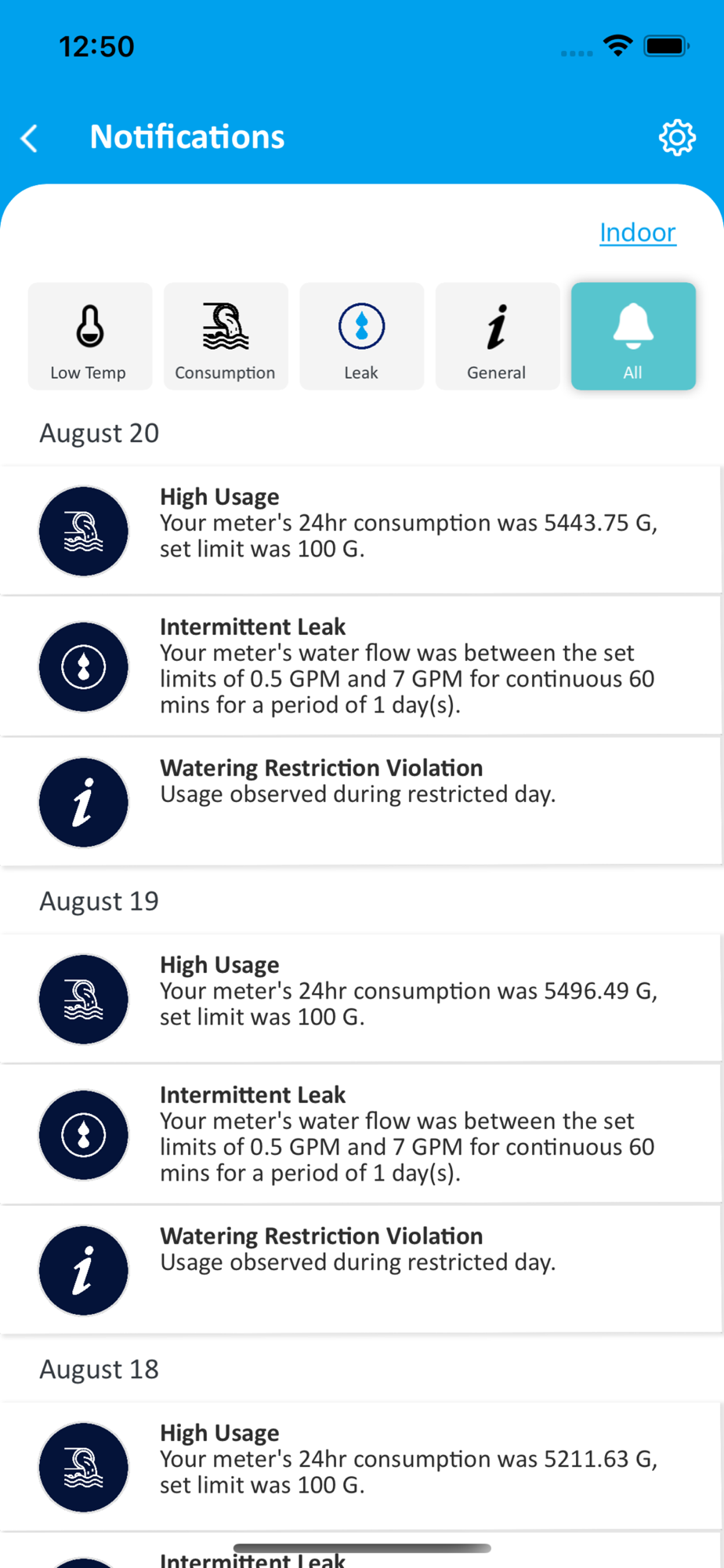Select the Consumption filter tab
724x1568 pixels.
[226, 336]
